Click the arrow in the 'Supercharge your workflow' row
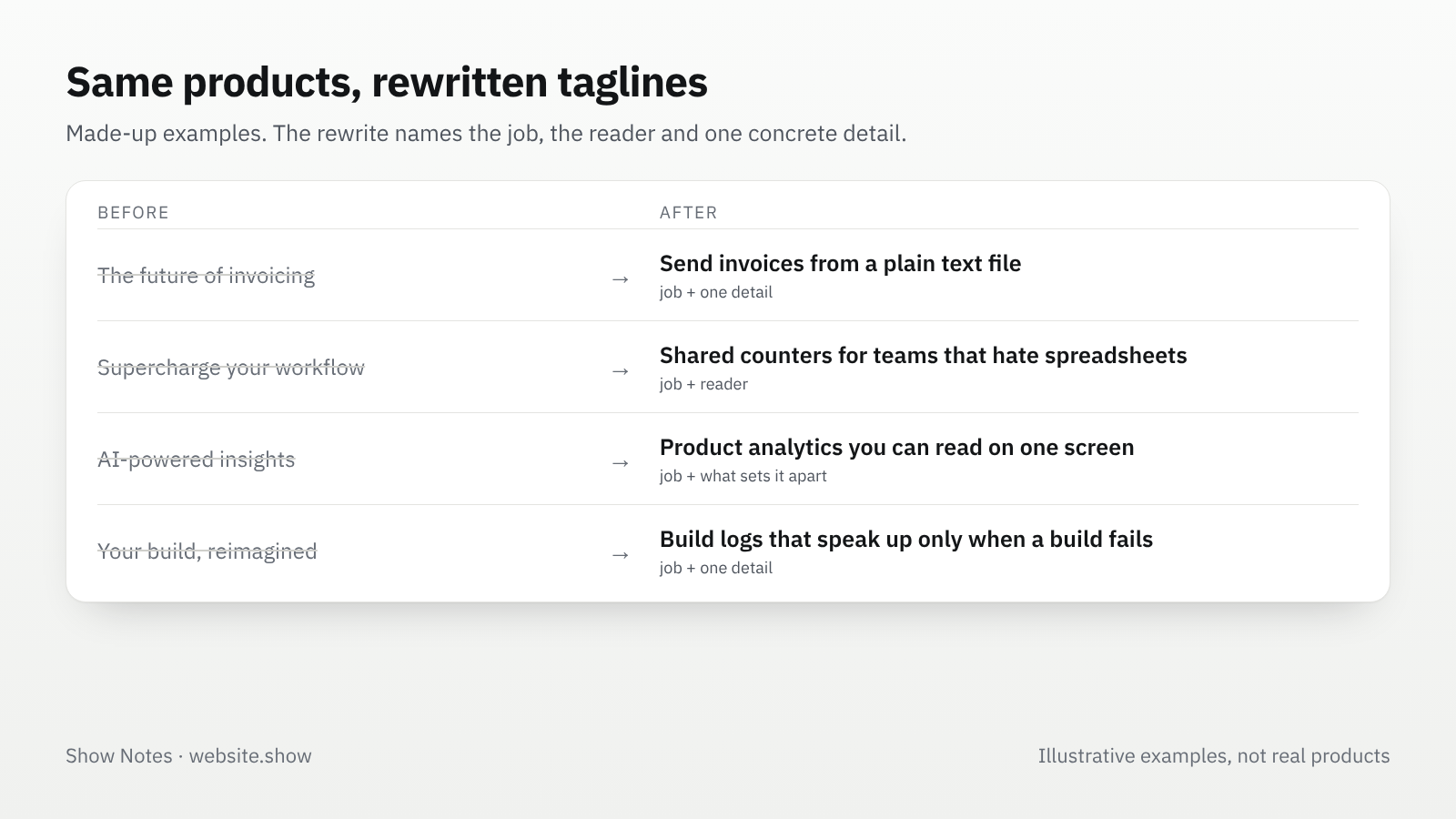The image size is (1456, 819). coord(620,370)
